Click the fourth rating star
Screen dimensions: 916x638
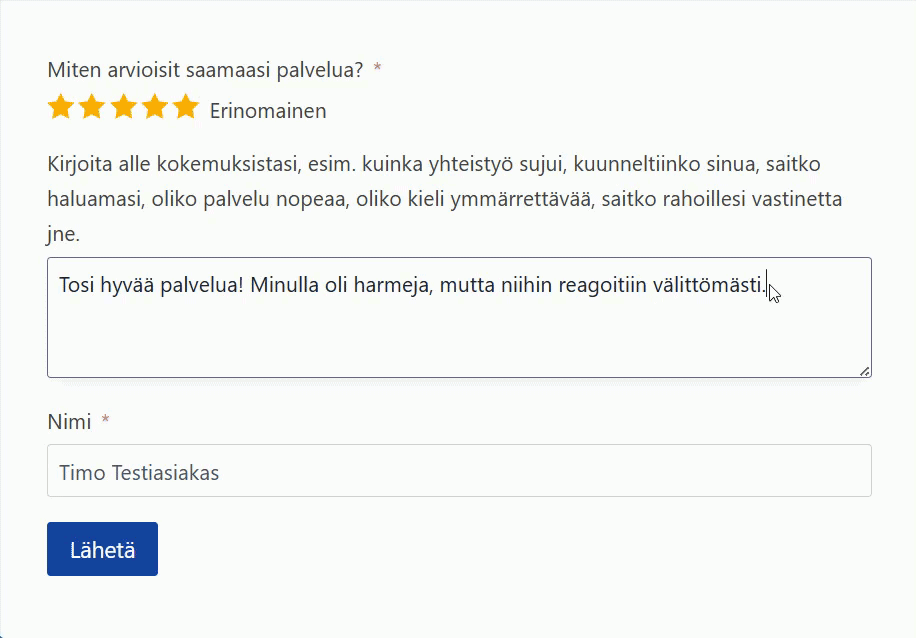pos(155,108)
